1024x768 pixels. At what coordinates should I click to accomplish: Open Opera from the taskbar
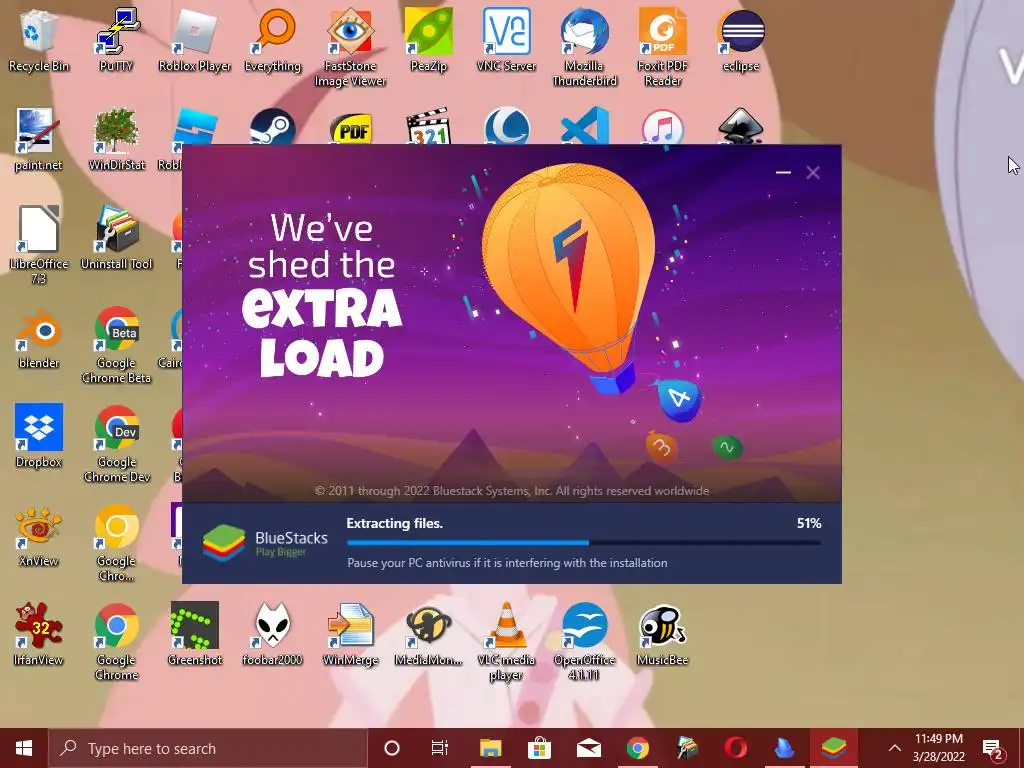coord(735,748)
